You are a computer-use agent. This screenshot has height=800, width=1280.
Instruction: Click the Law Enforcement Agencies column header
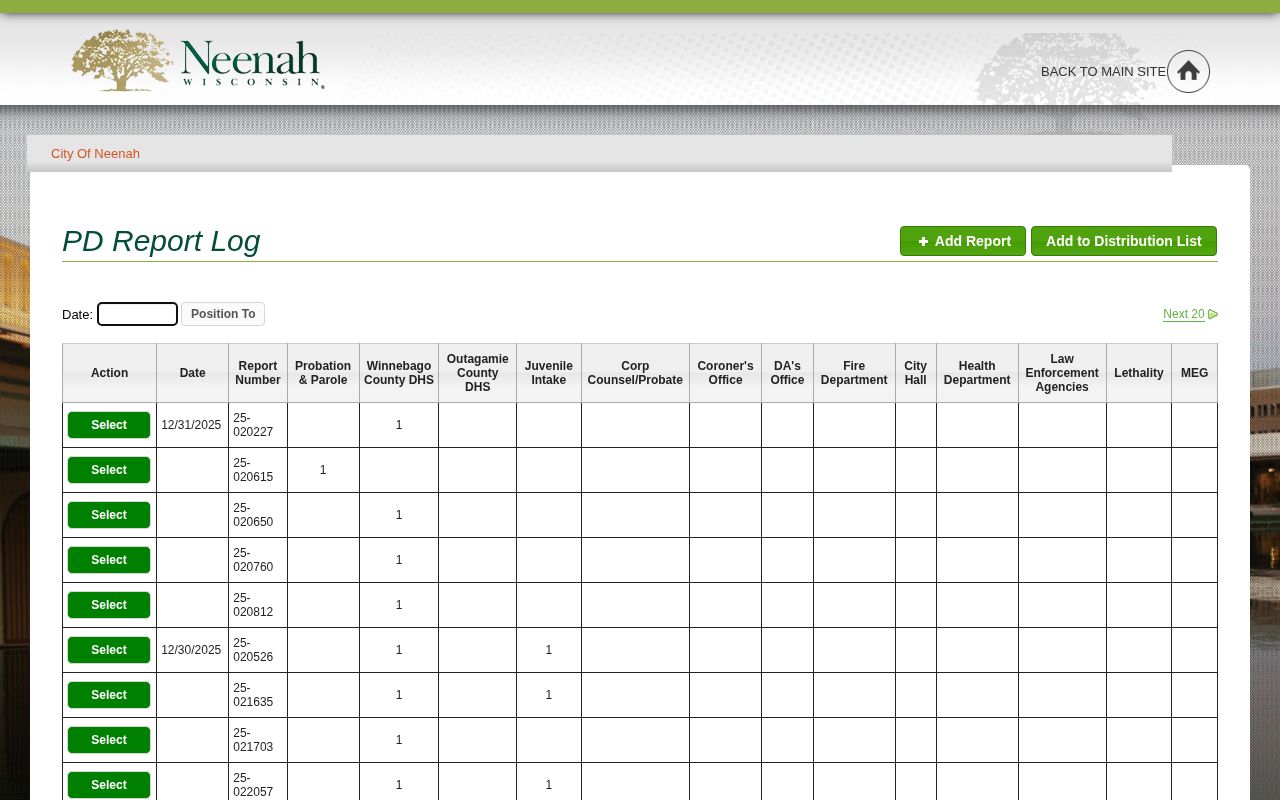click(x=1062, y=373)
